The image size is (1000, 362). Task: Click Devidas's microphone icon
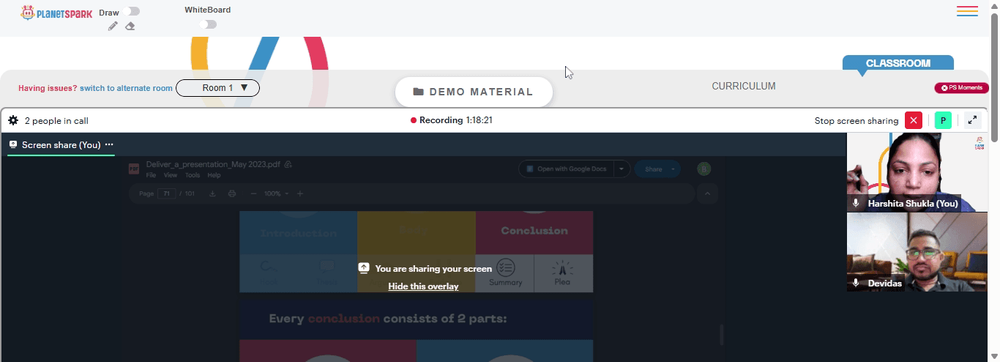coord(857,283)
